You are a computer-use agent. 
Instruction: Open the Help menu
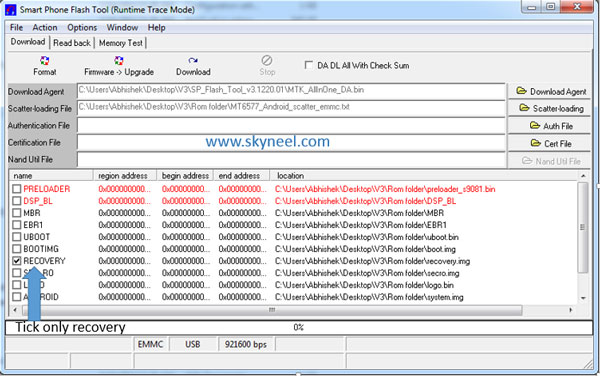pyautogui.click(x=157, y=28)
